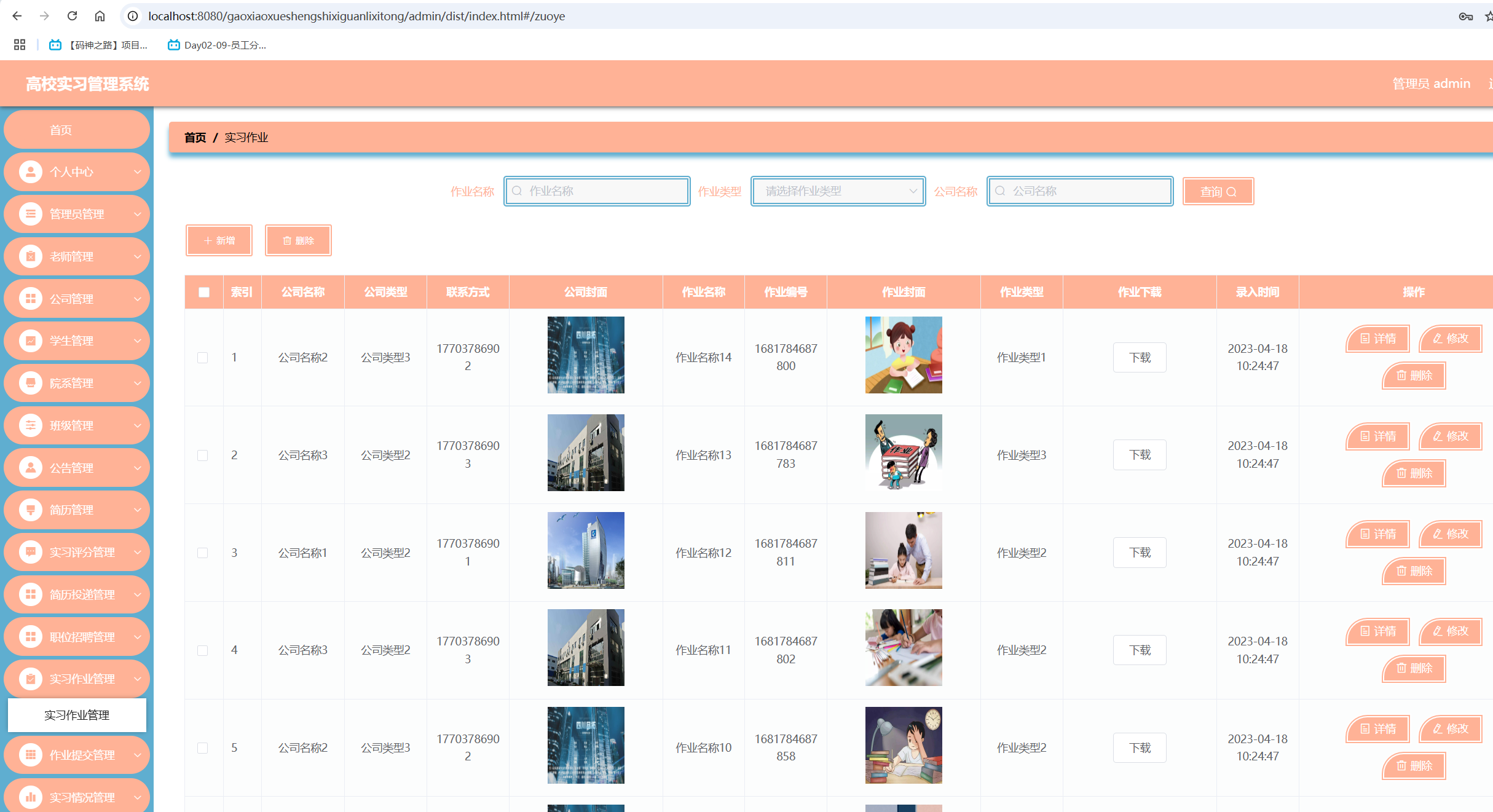This screenshot has width=1493, height=812.
Task: Click the 简历投递管理 sidebar icon
Action: [x=31, y=594]
